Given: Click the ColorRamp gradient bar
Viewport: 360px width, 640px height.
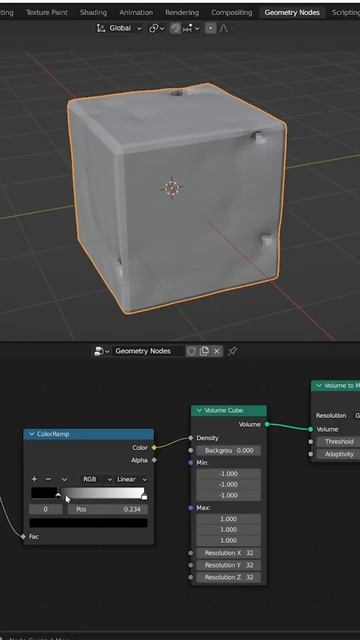Looking at the screenshot, I should pyautogui.click(x=89, y=493).
